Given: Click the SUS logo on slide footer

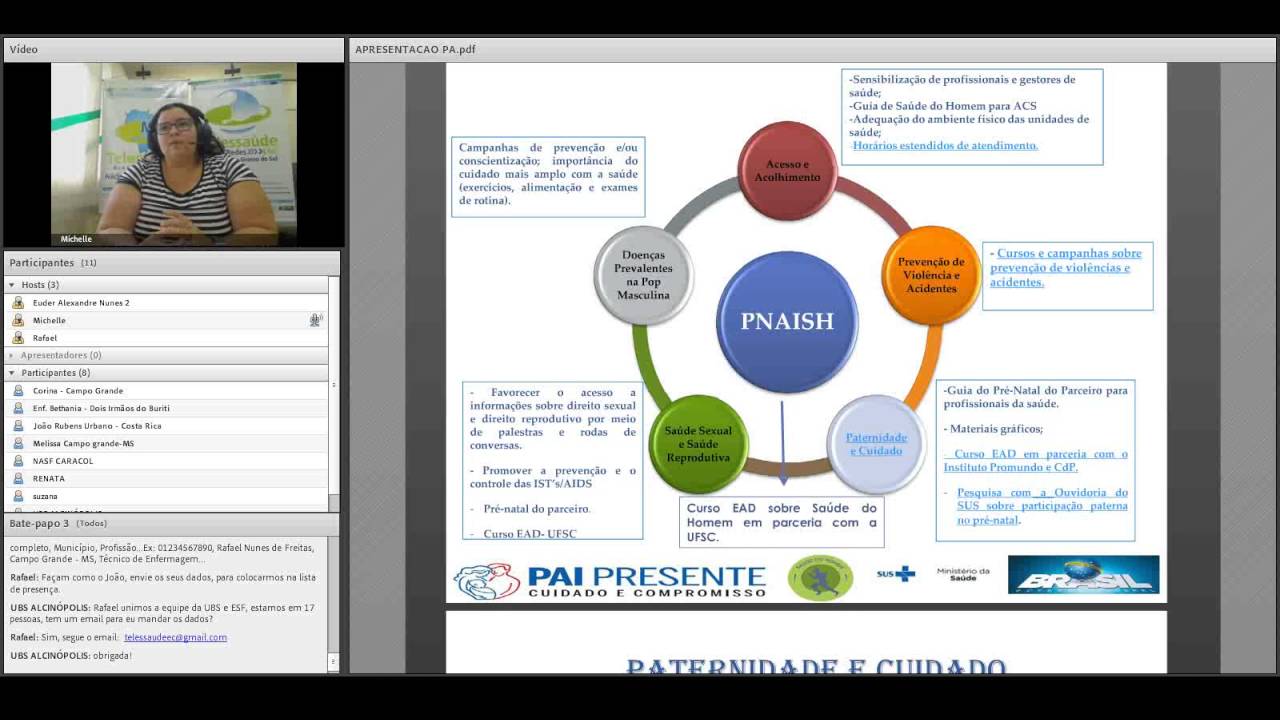Looking at the screenshot, I should tap(895, 574).
